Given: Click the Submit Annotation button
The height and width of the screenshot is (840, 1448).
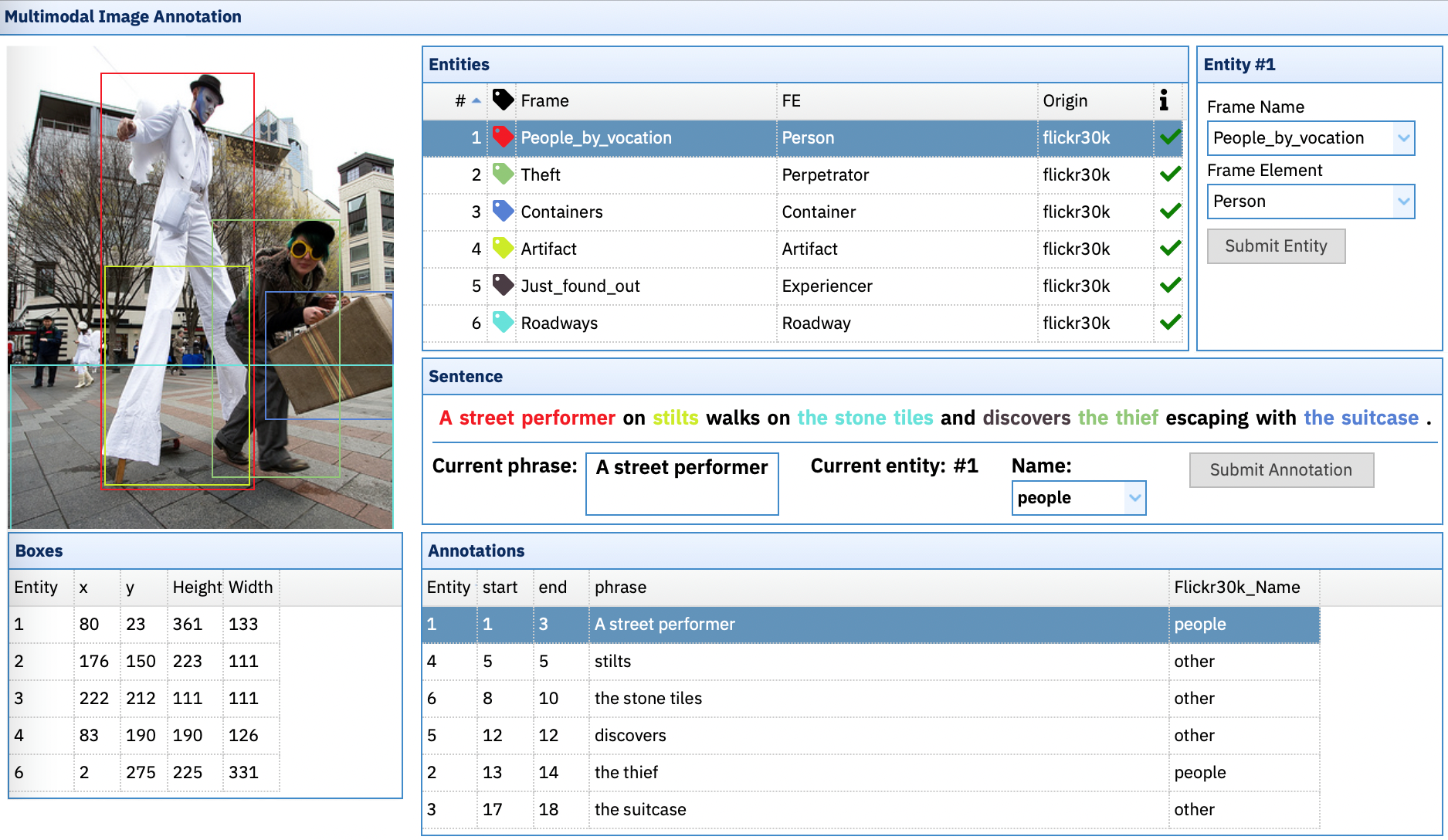Looking at the screenshot, I should click(x=1281, y=470).
